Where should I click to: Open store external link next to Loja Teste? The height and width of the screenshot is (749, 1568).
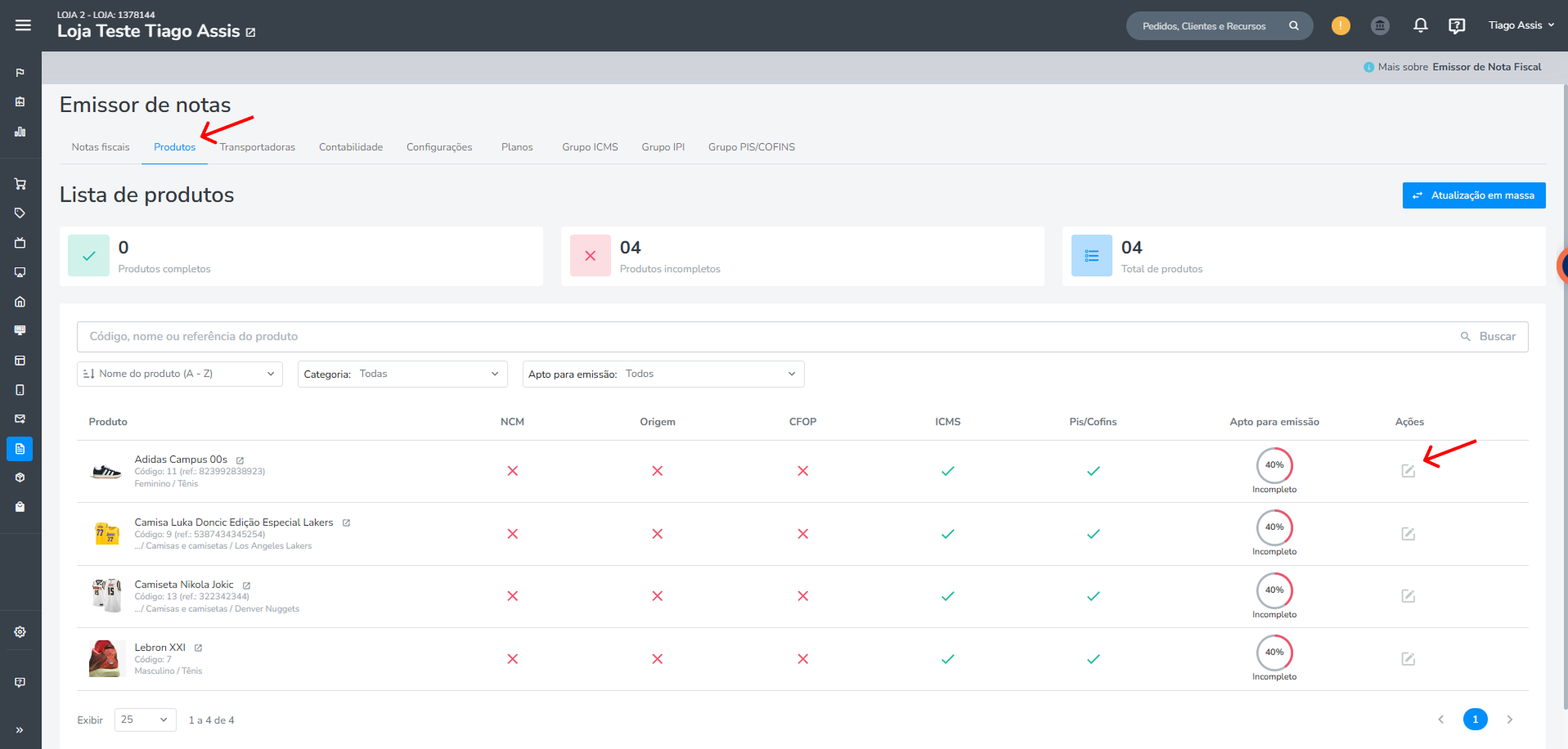[x=250, y=33]
